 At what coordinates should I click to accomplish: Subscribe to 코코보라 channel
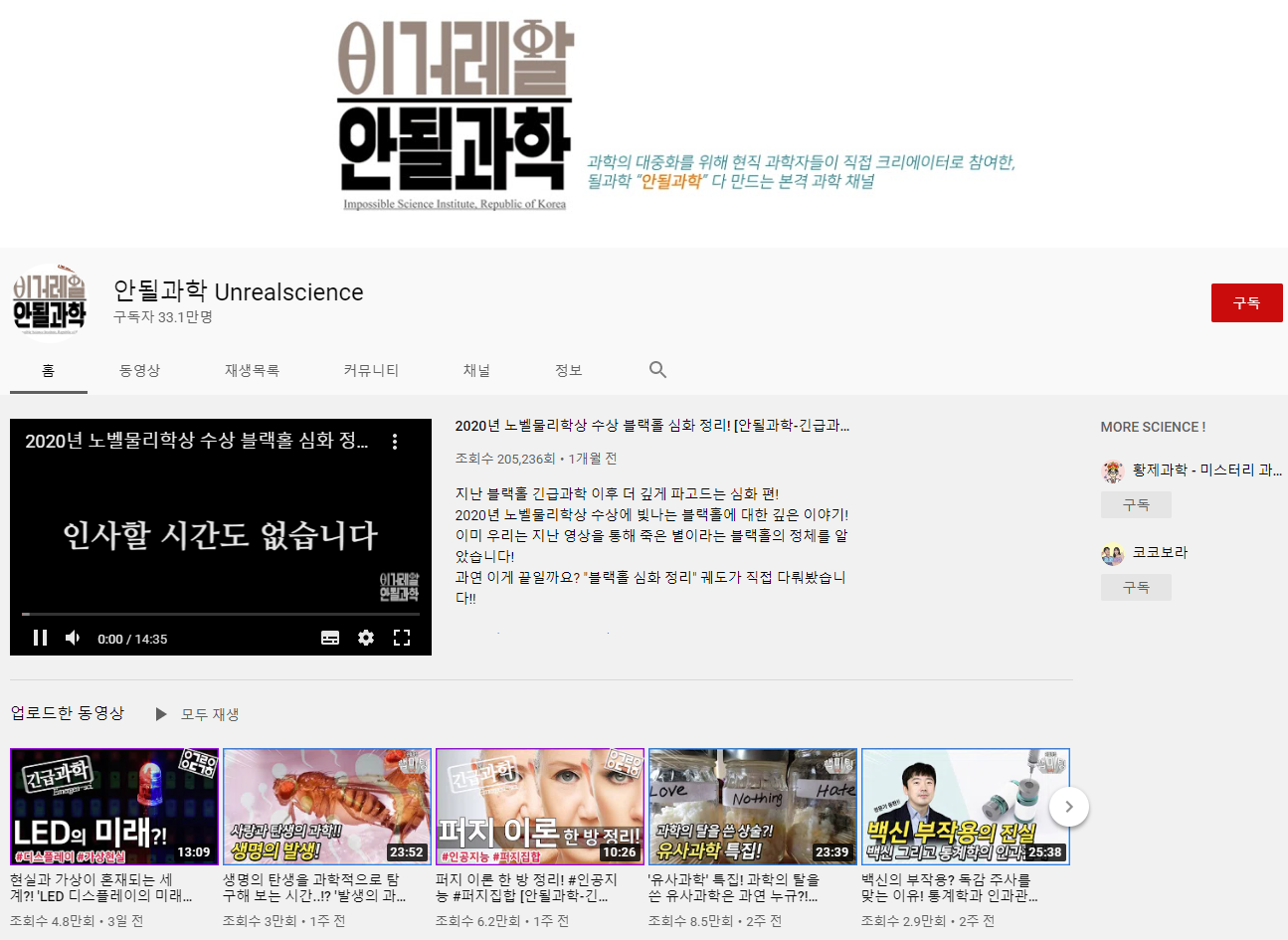pos(1136,588)
